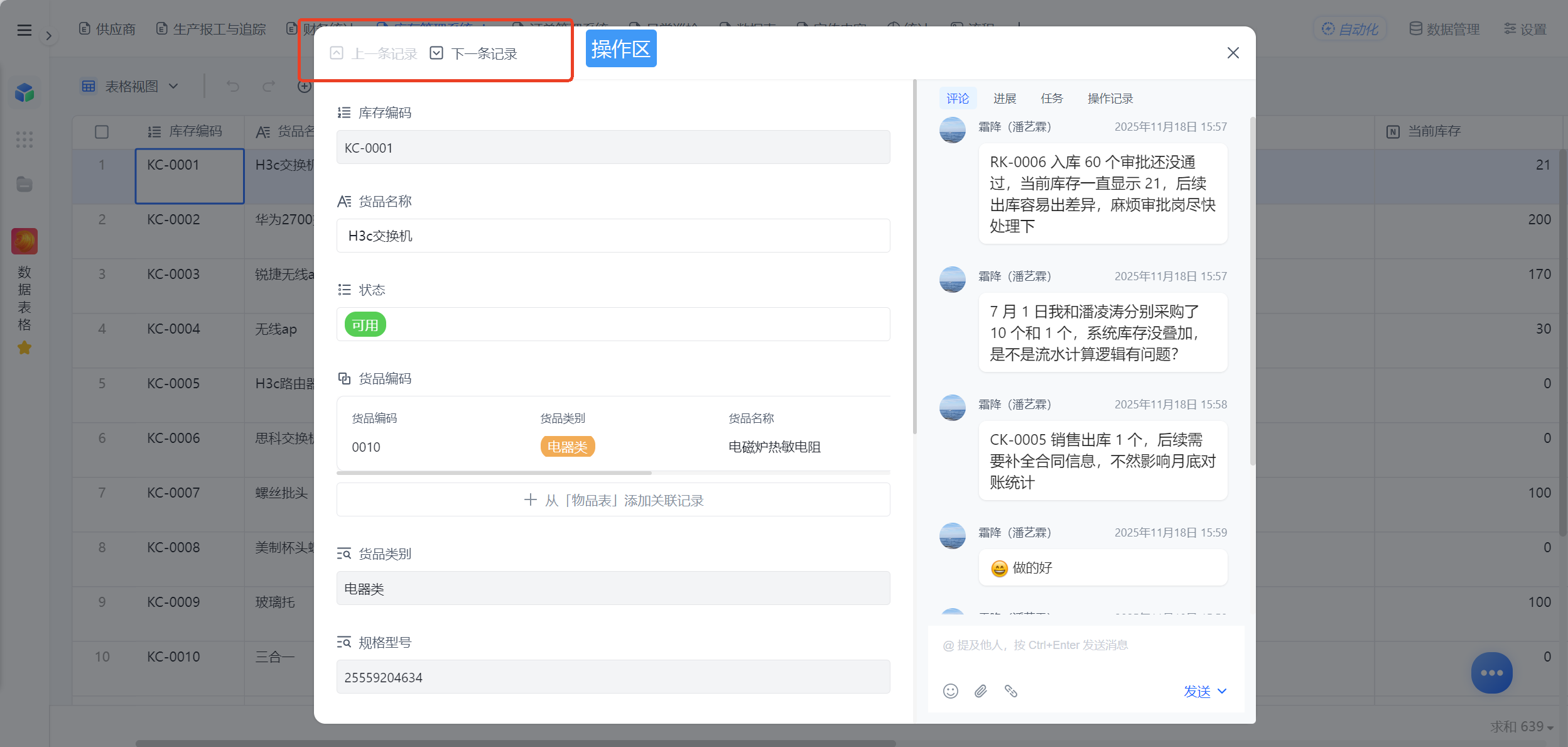Click the comments panel vertical scrollbar
1568x747 pixels.
click(1252, 291)
